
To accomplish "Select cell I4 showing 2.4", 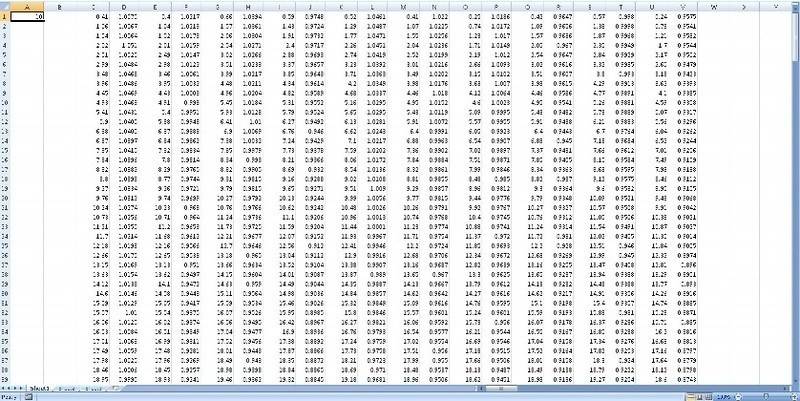I will [279, 45].
